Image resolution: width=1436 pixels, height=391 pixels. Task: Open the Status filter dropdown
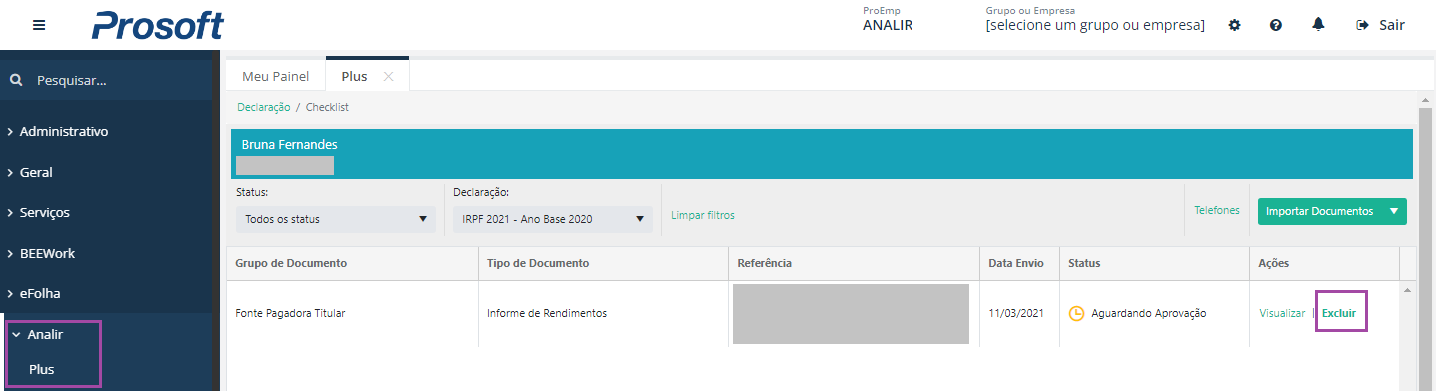336,219
